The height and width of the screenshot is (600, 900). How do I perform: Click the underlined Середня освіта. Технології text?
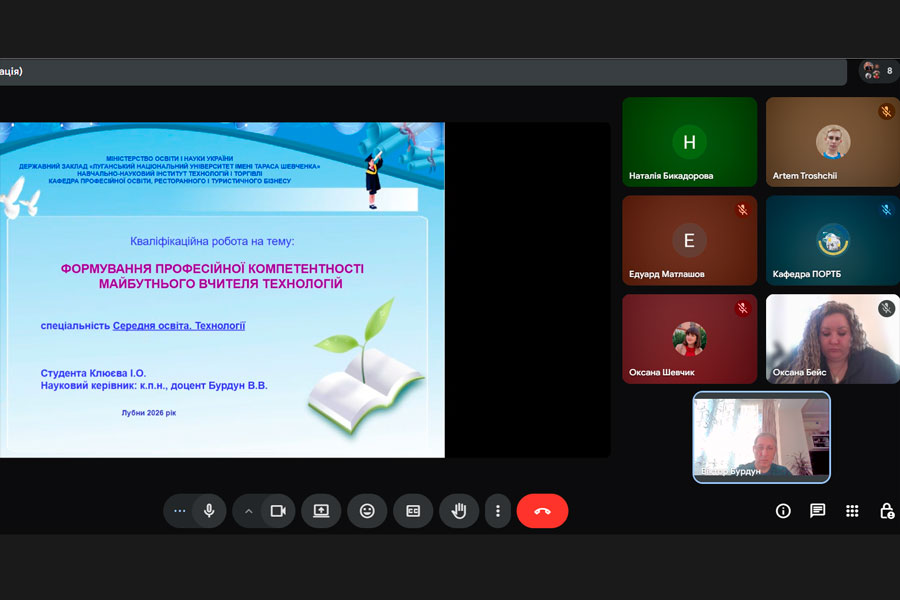coord(179,326)
